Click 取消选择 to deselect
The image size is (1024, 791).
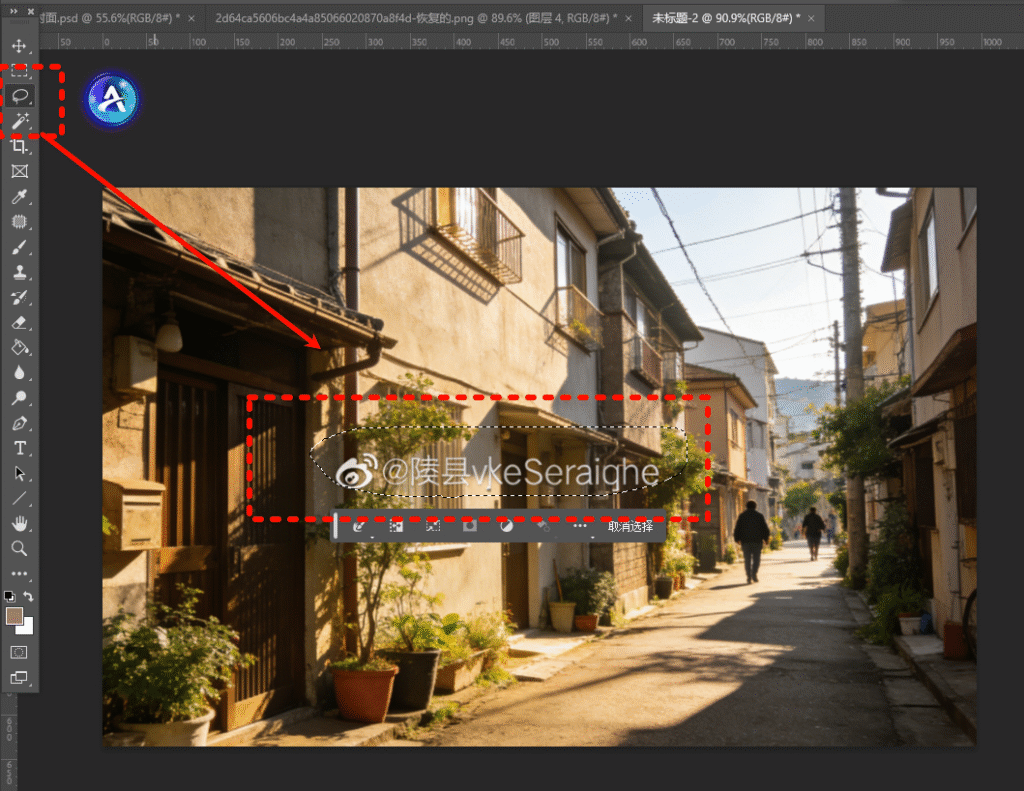coord(630,526)
